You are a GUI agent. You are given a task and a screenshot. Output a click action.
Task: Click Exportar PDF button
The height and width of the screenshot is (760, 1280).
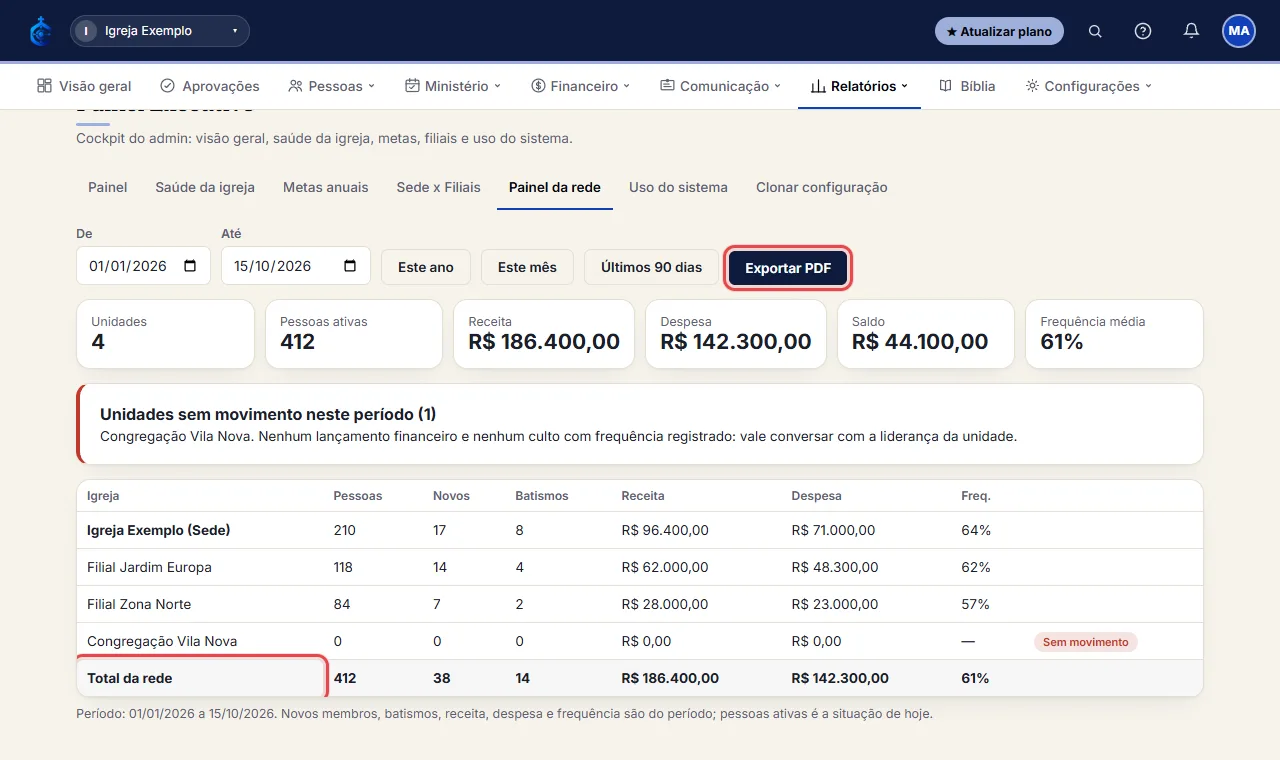(x=788, y=268)
